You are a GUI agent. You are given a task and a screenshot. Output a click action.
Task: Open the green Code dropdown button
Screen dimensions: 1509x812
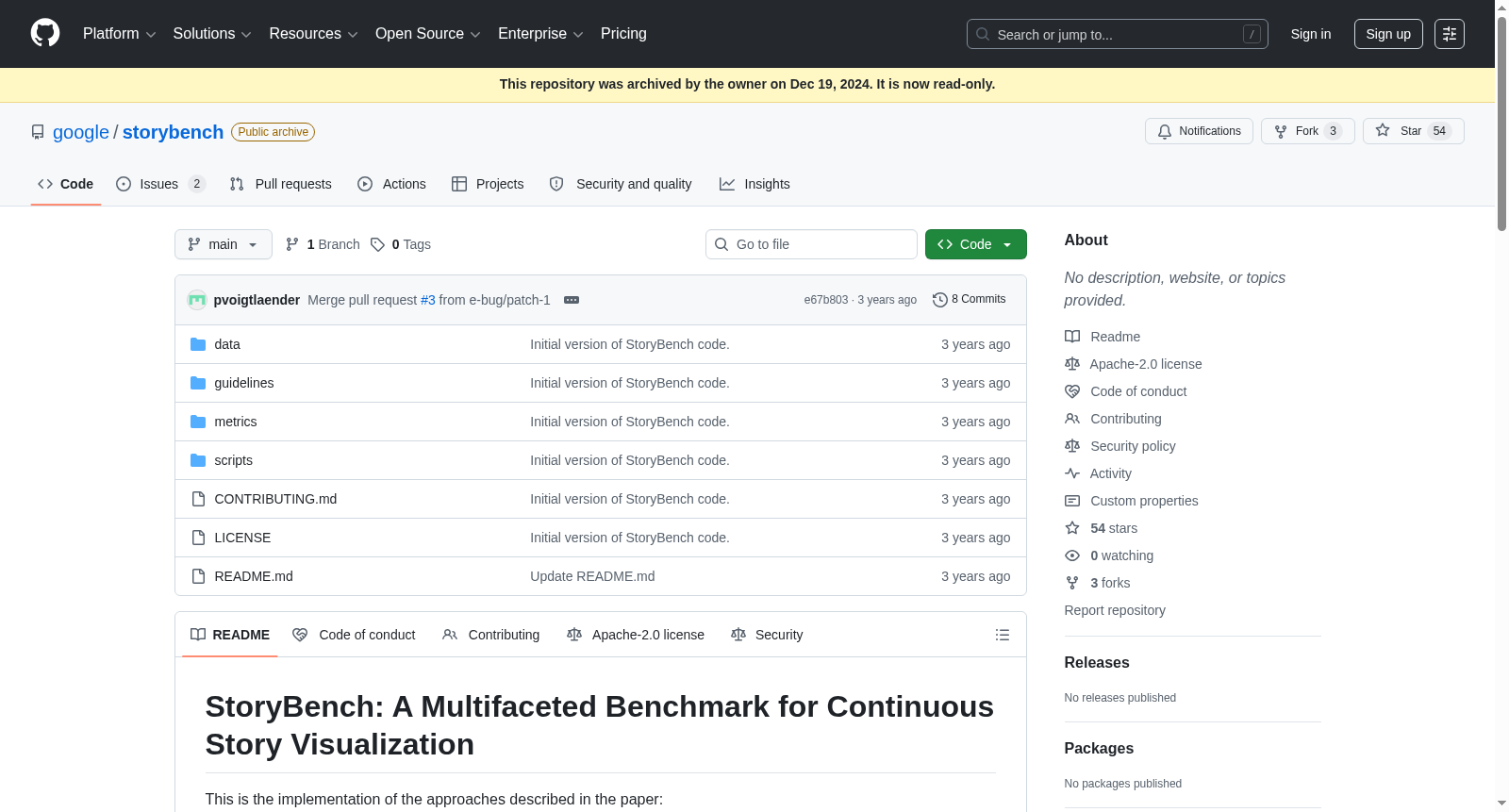point(975,244)
